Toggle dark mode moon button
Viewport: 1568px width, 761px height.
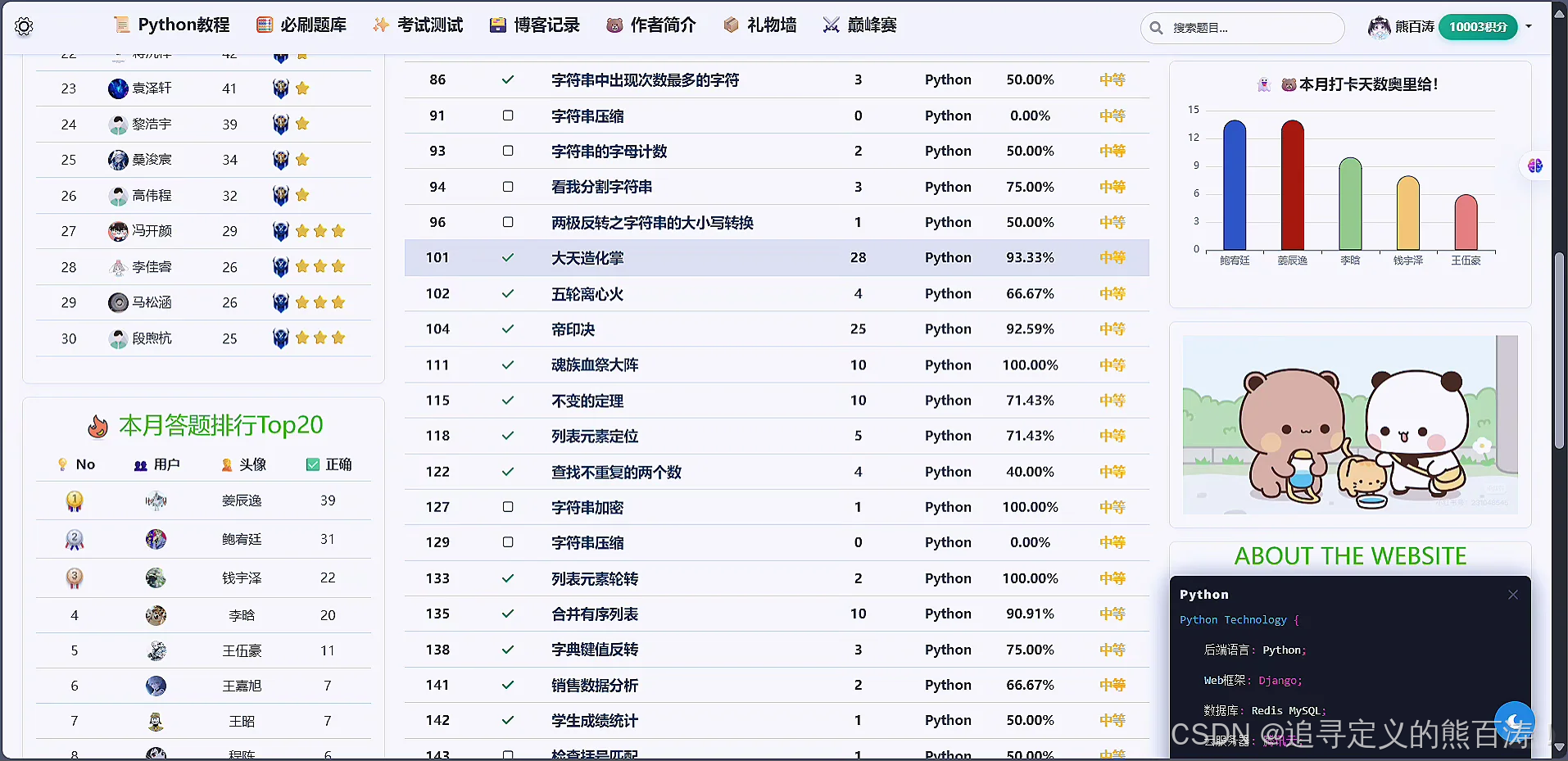[x=1514, y=722]
